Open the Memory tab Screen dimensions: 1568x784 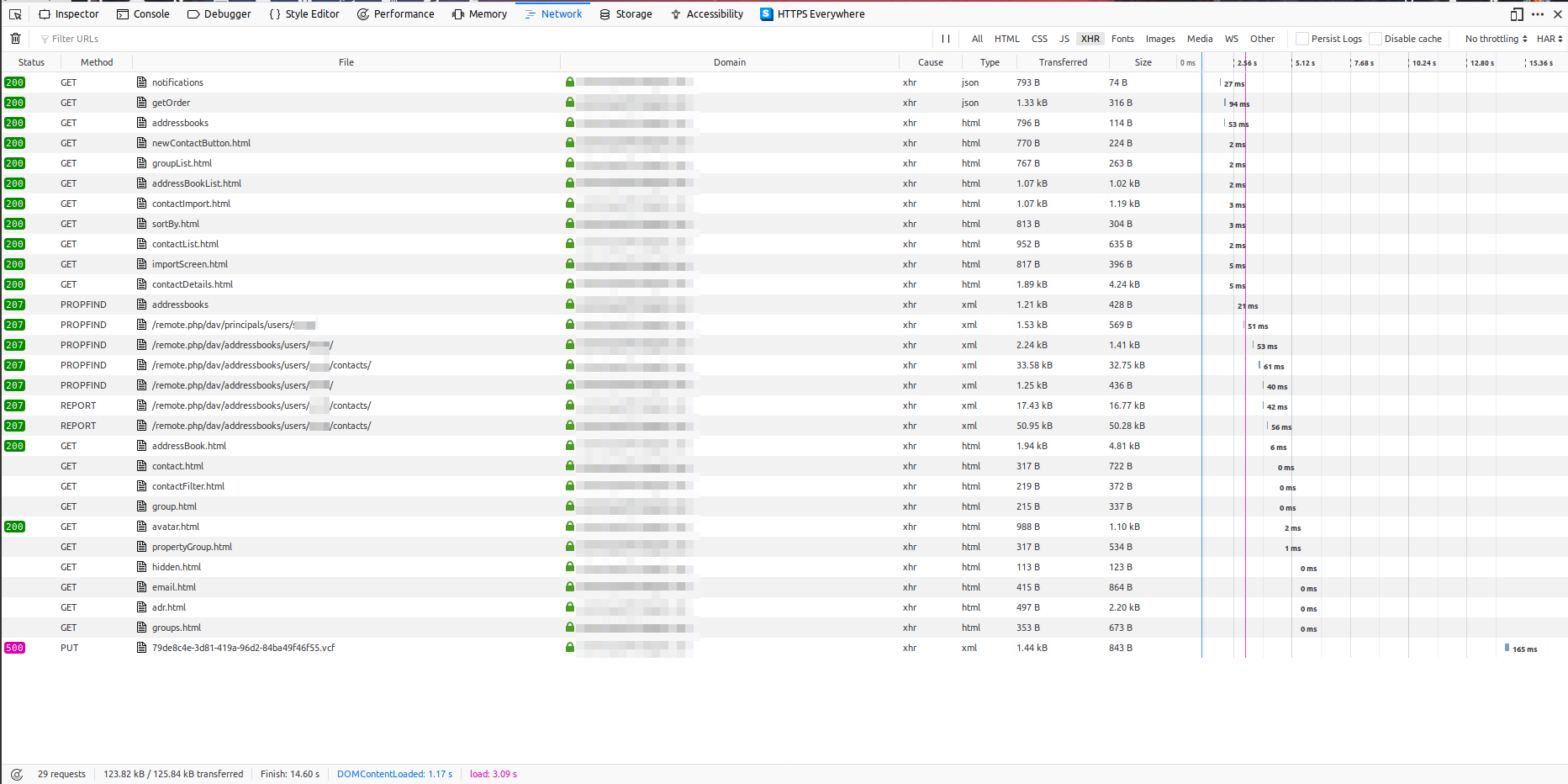pos(479,14)
